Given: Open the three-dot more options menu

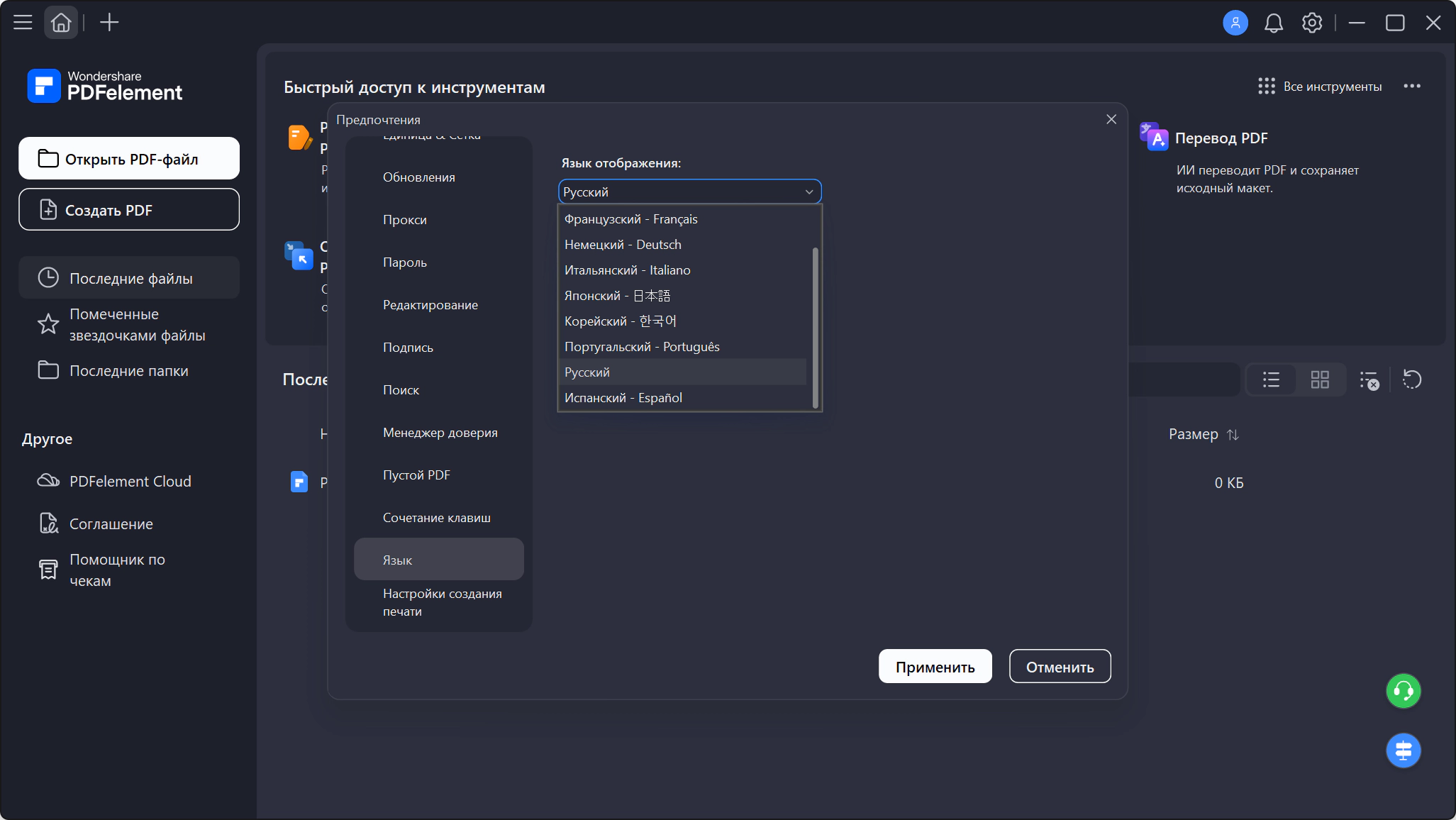Looking at the screenshot, I should click(1411, 86).
